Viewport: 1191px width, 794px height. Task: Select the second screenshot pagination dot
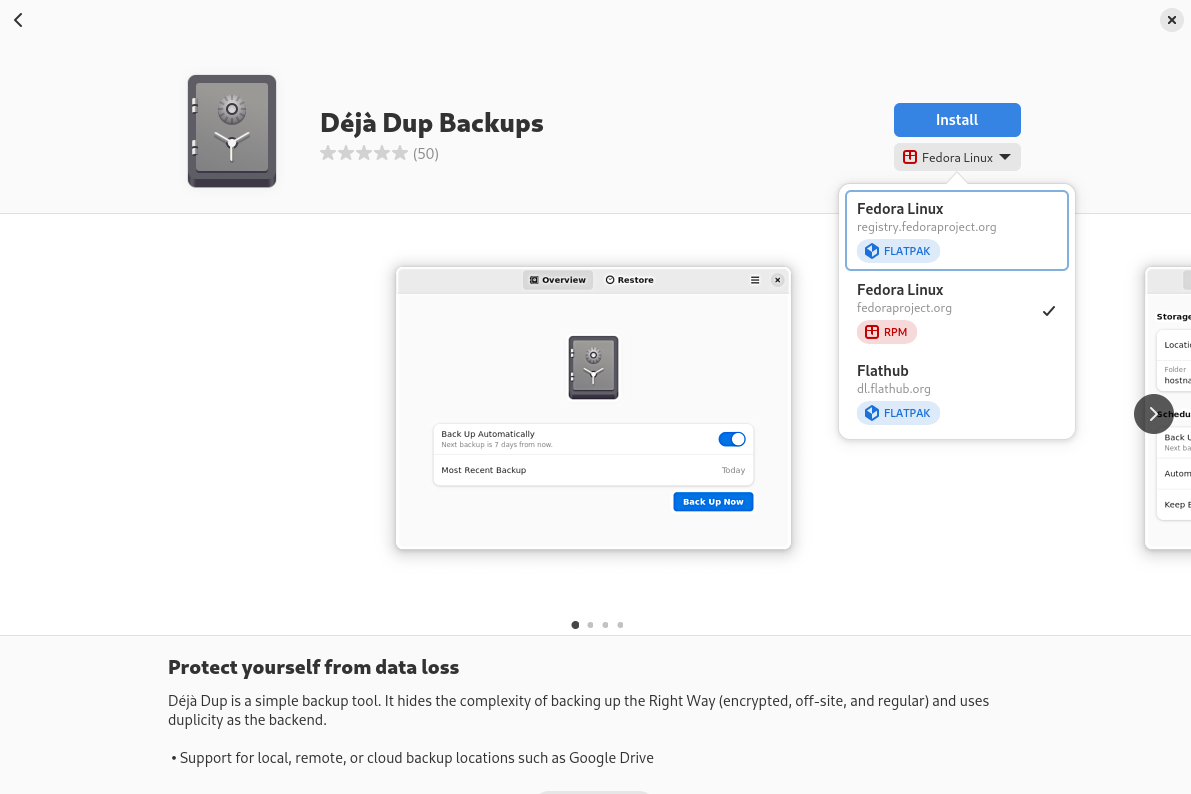click(x=590, y=625)
